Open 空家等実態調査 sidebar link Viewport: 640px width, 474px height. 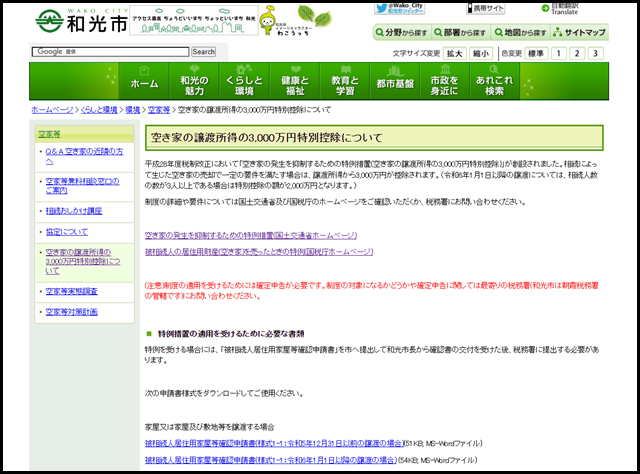(x=71, y=292)
